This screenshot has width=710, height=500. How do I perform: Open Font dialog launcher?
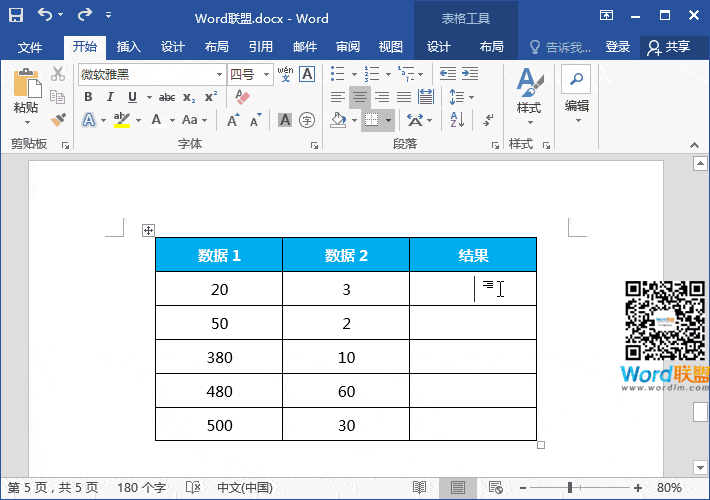pos(314,145)
